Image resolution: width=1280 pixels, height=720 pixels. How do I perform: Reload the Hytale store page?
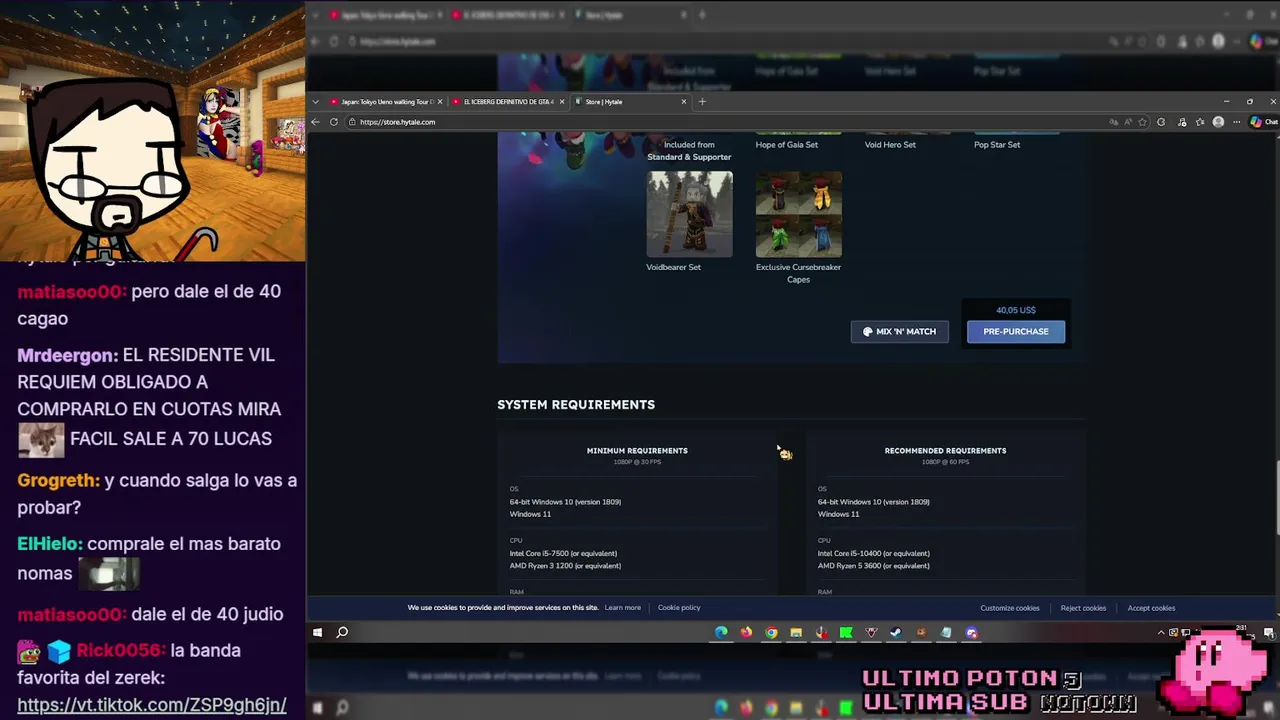click(x=333, y=122)
